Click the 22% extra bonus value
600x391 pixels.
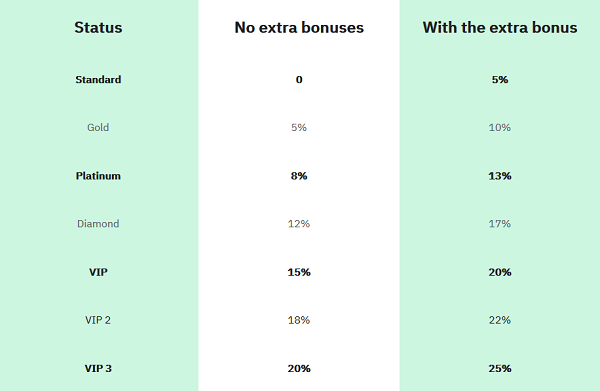(500, 320)
